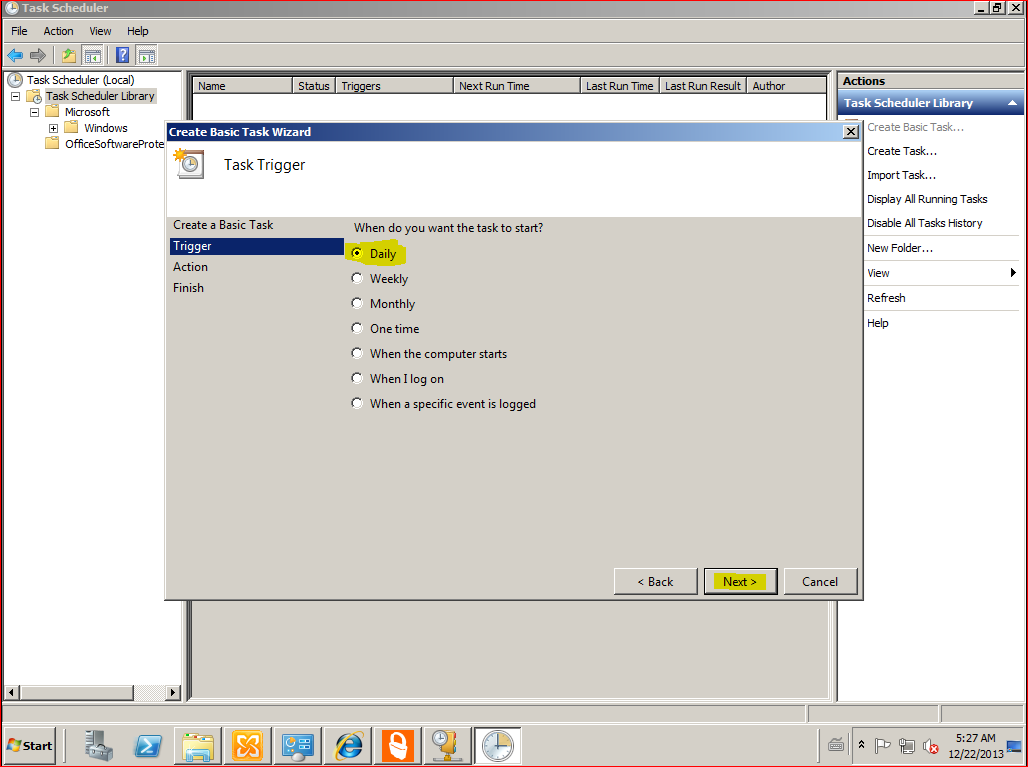Screen dimensions: 1028x767
Task: Select the Daily trigger option
Action: point(374,254)
